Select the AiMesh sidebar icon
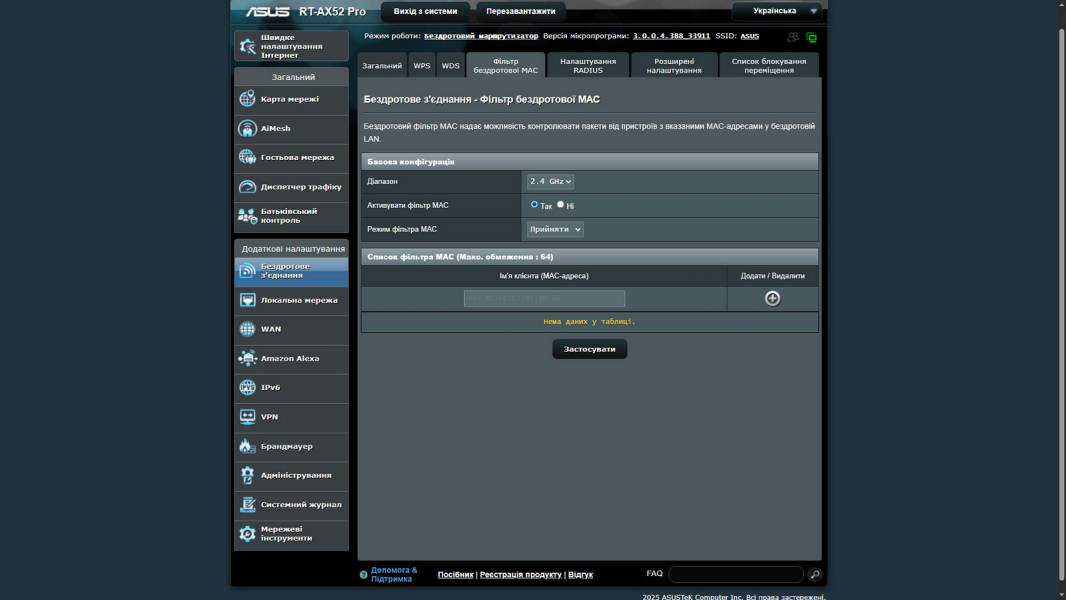Screen dimensions: 1066x600 coord(248,128)
